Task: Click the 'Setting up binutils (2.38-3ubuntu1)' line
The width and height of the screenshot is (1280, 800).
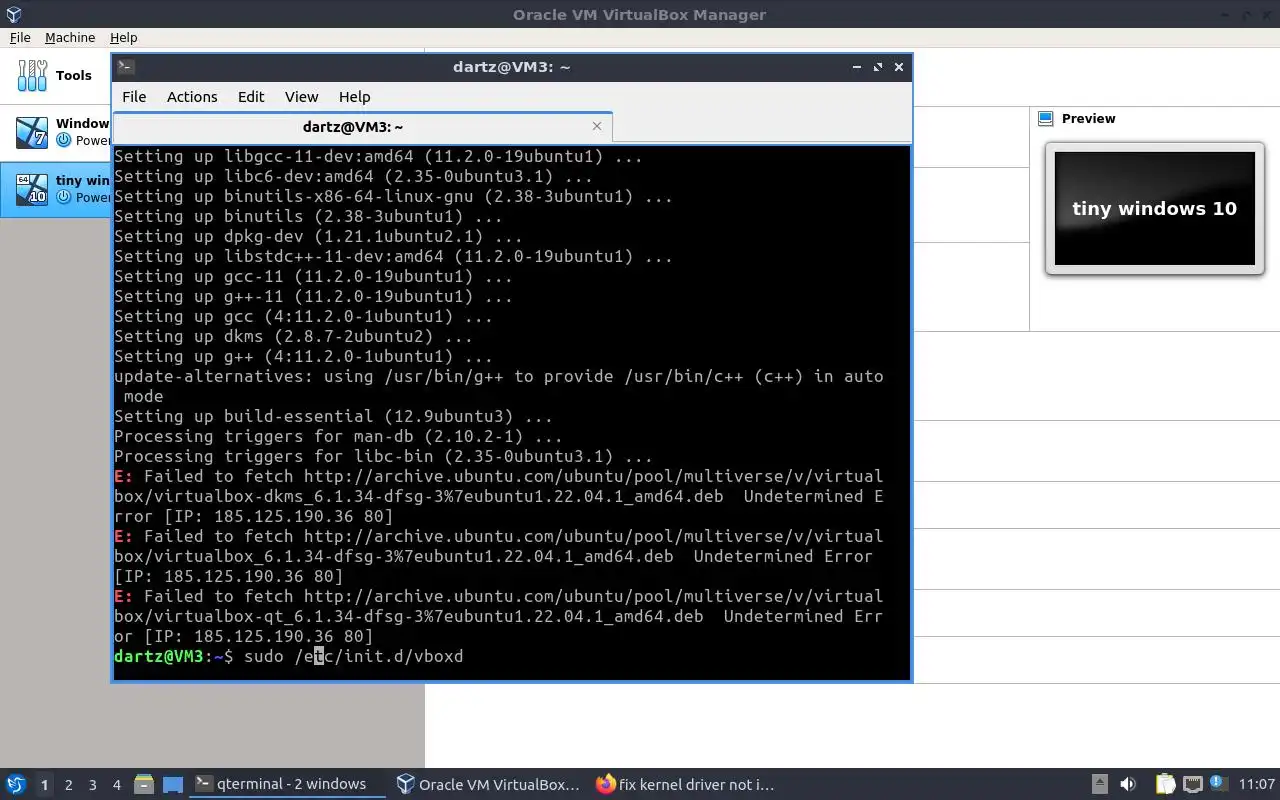Action: coord(308,216)
